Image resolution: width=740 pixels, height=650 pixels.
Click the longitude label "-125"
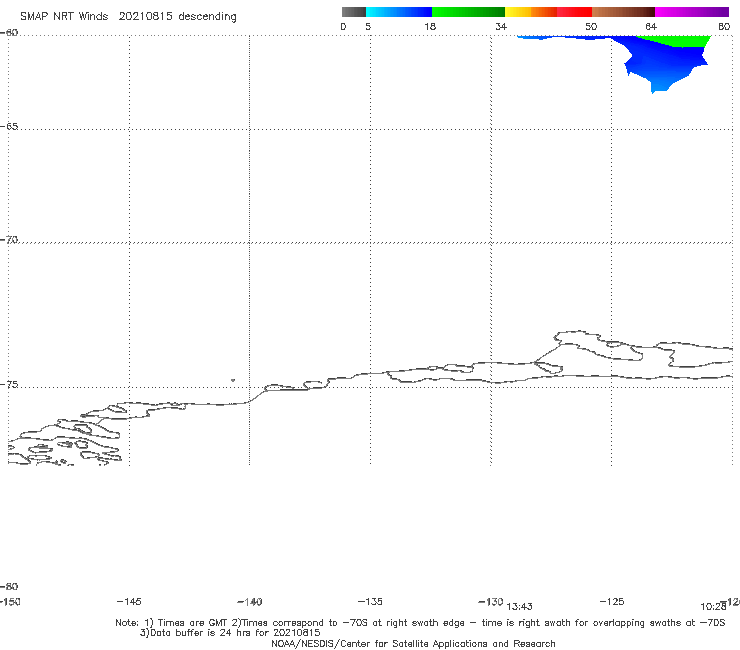[x=612, y=602]
